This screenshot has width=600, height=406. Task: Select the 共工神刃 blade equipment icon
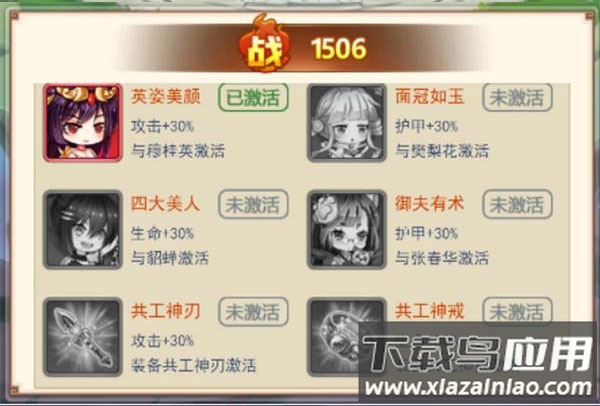pos(83,337)
